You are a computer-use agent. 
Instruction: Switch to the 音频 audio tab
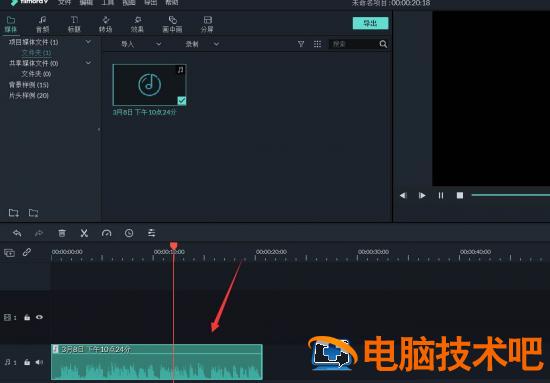[x=42, y=25]
